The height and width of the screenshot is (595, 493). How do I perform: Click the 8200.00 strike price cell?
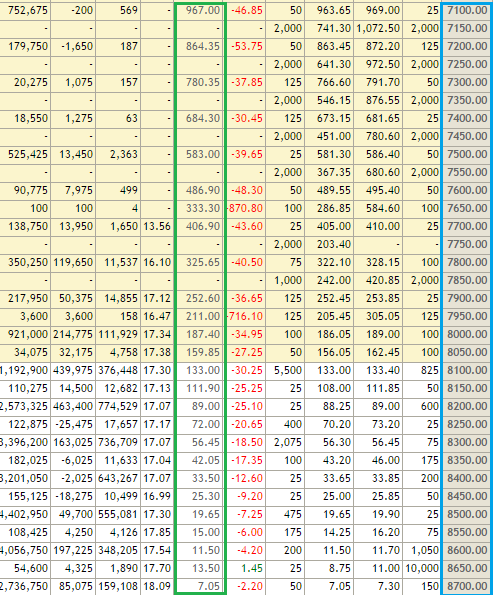tap(467, 407)
